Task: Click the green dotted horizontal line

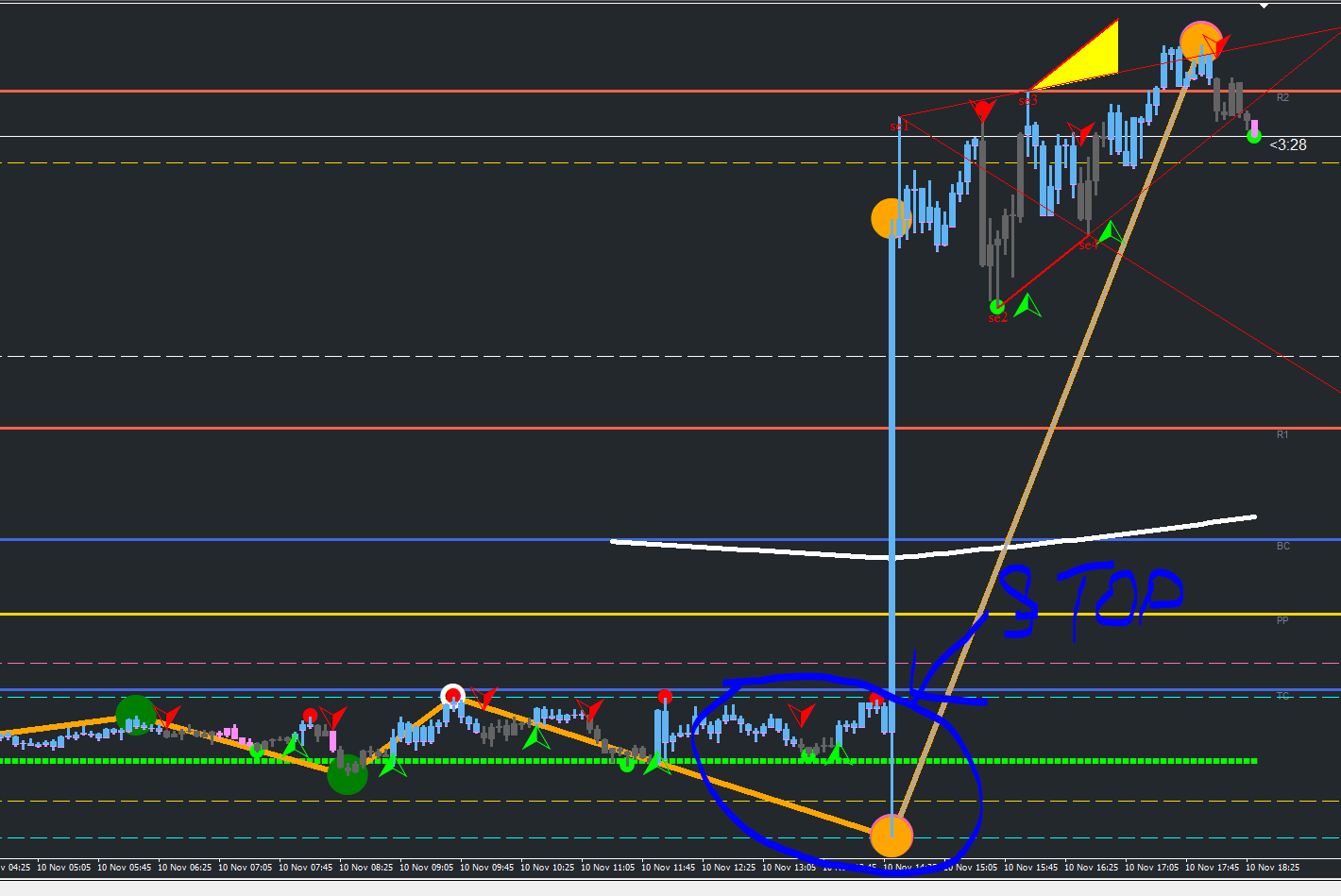Action: tap(628, 760)
